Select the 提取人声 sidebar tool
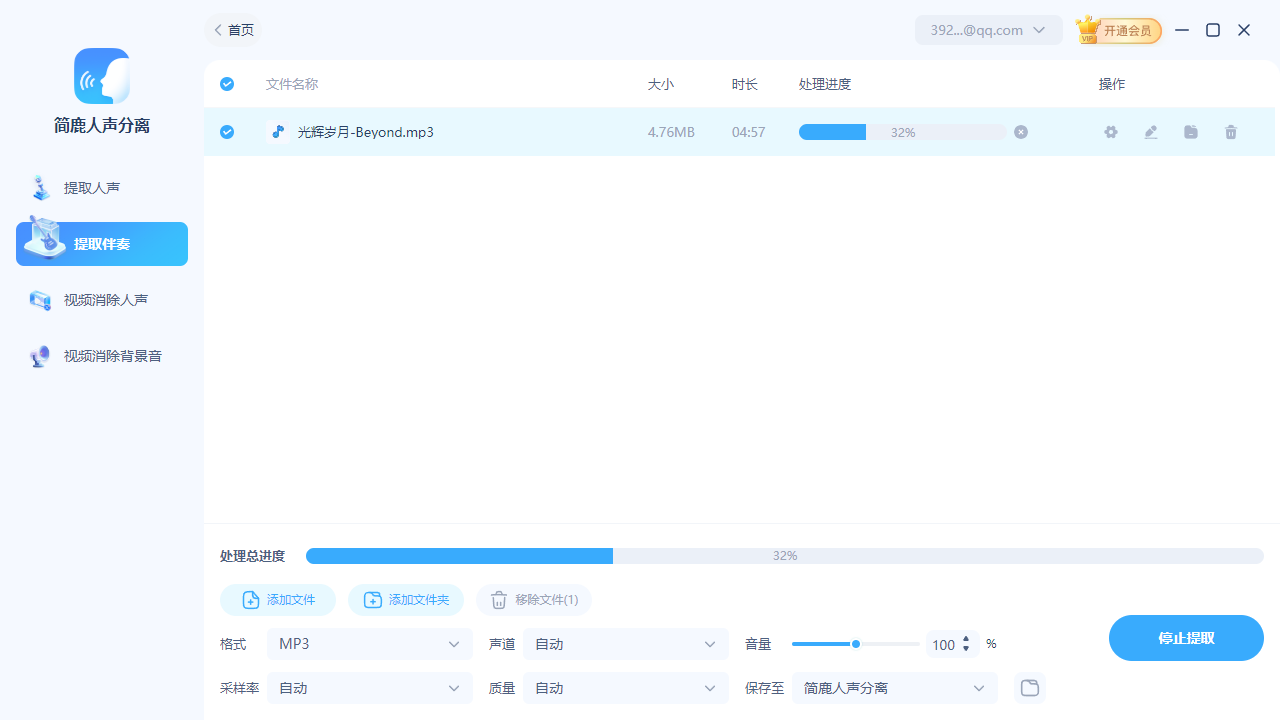 point(101,187)
